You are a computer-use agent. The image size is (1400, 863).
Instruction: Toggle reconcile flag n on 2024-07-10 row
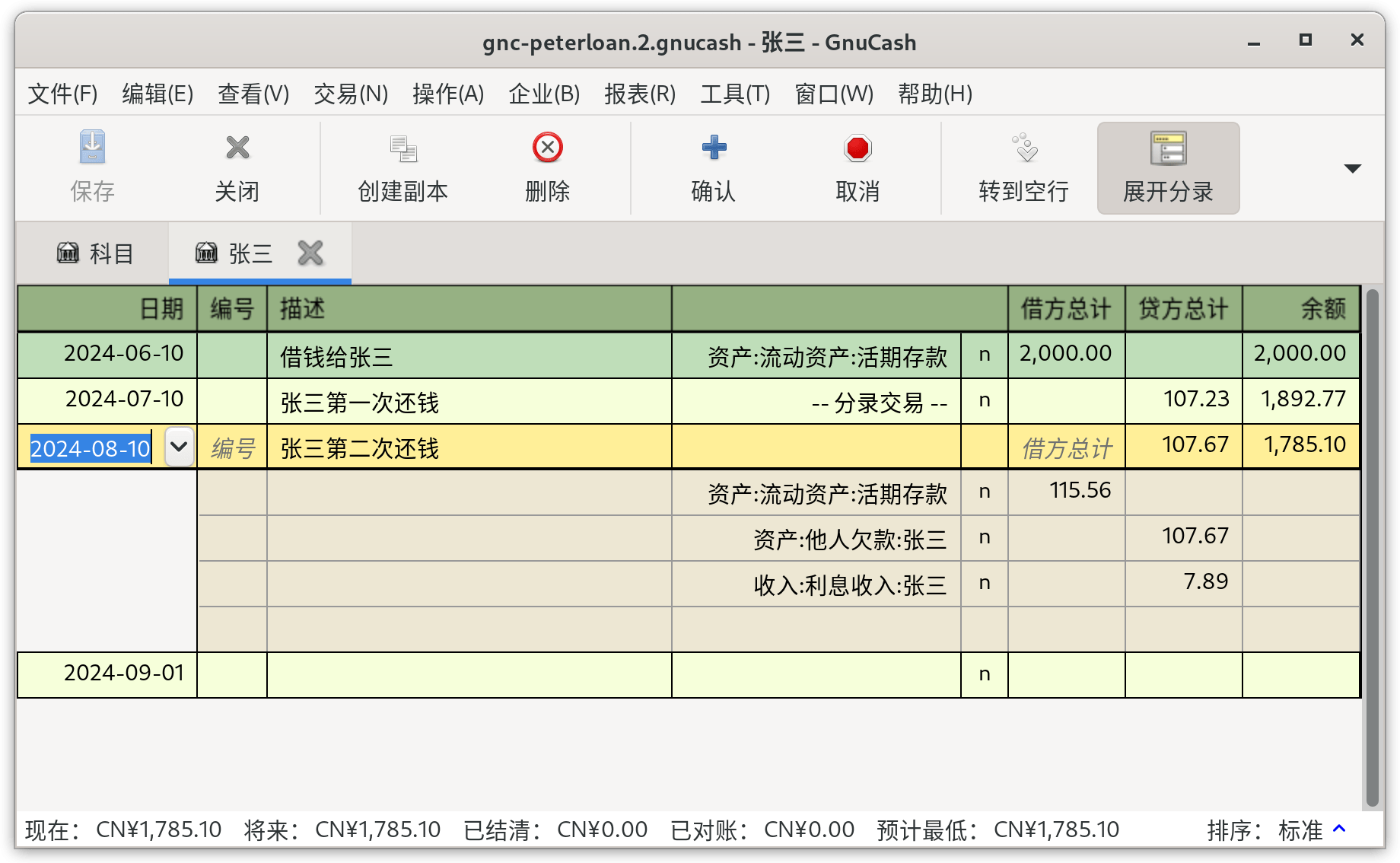(x=985, y=400)
